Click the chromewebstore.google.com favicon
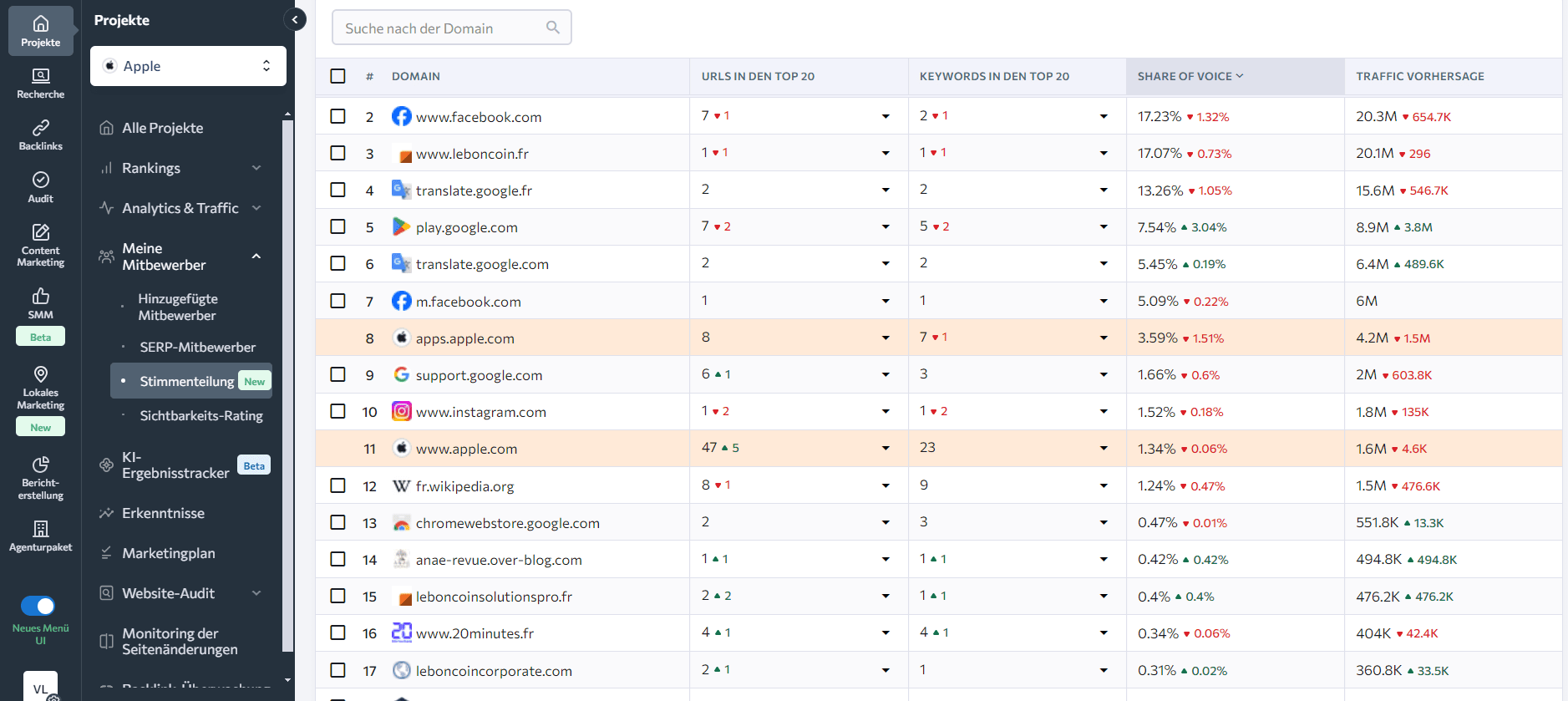This screenshot has height=701, width=1568. click(402, 522)
